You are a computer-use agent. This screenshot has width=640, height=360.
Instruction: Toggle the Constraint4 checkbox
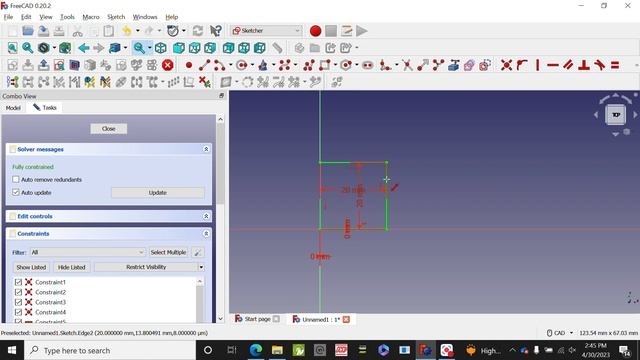click(x=18, y=312)
